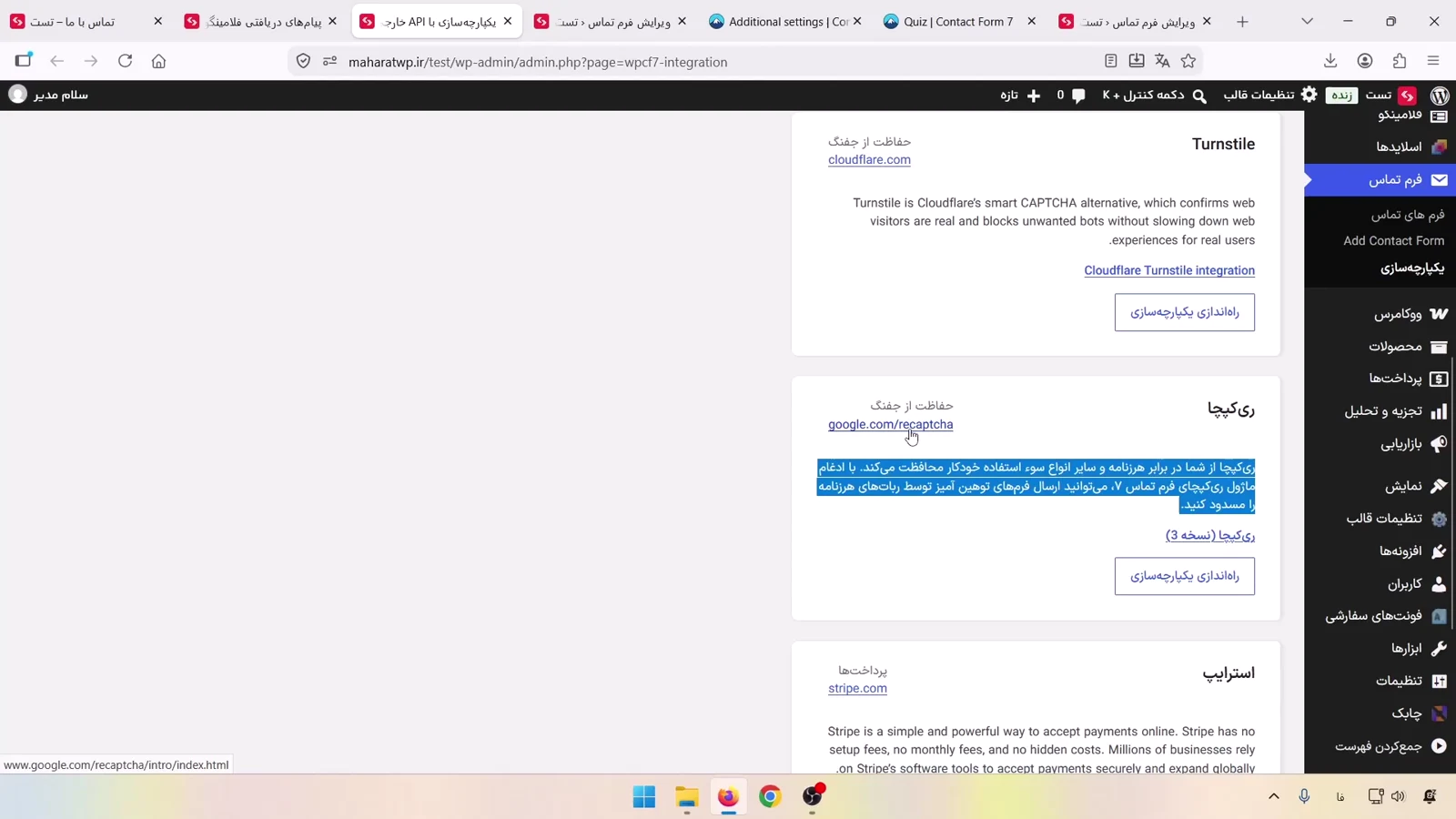The image size is (1456, 819).
Task: Open the marketing (بازاریابی) megaphone icon
Action: 1439,444
